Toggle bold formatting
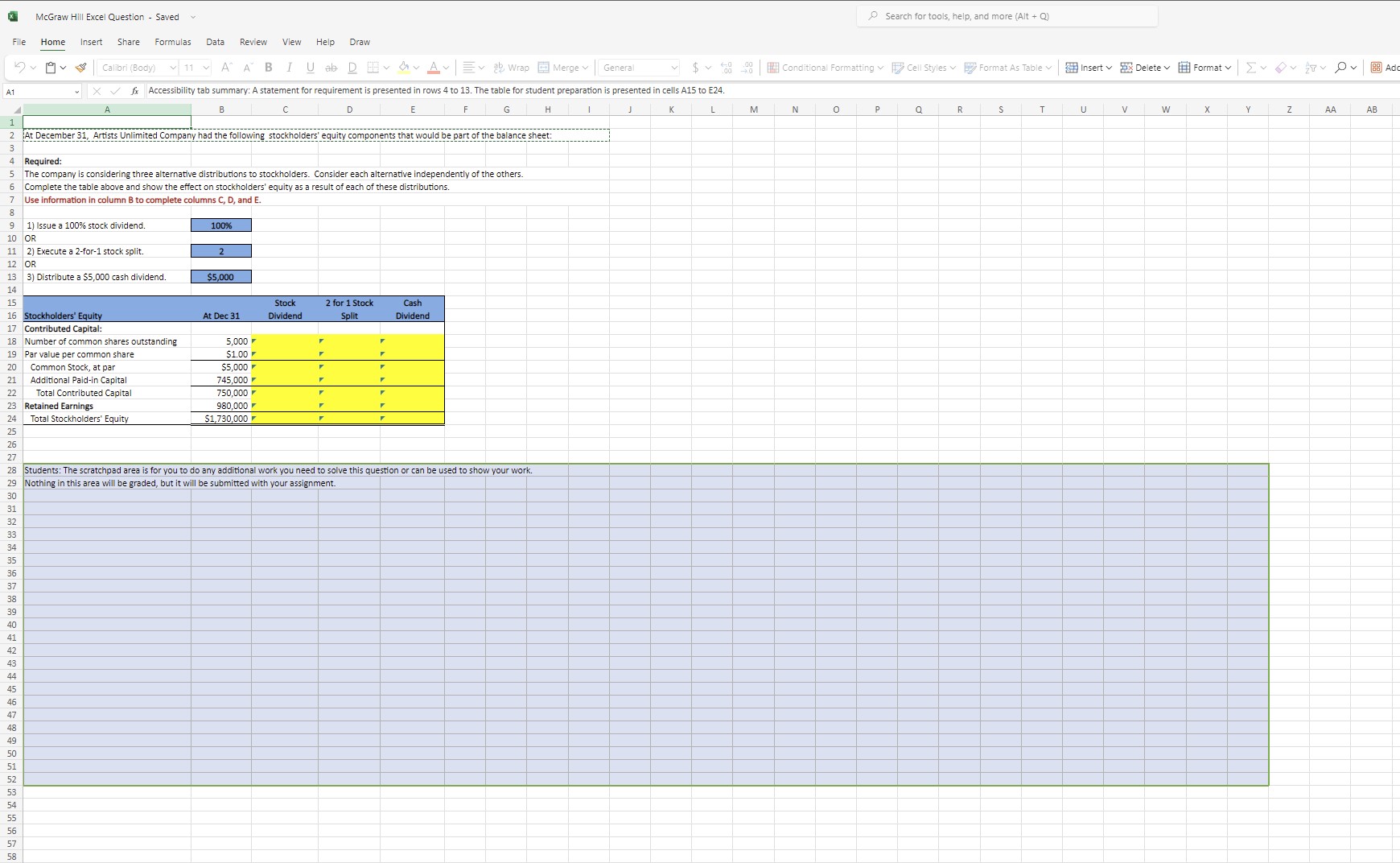This screenshot has height=863, width=1400. click(x=269, y=68)
